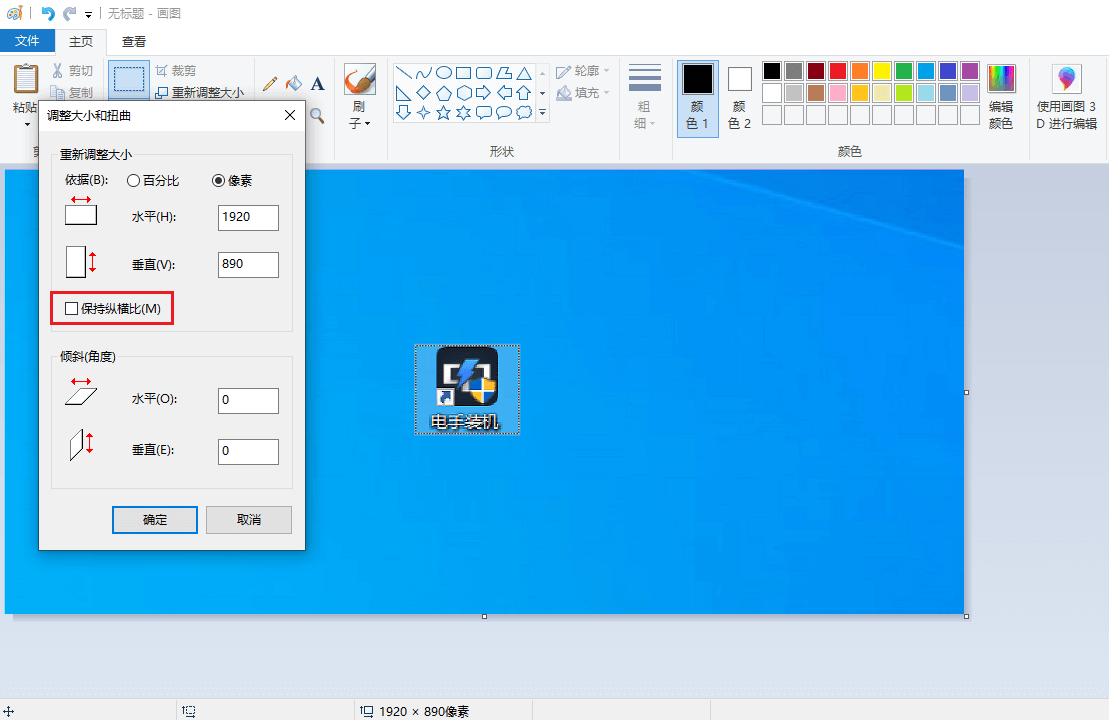Open the Quick Access Toolbar dropdown
The width and height of the screenshot is (1109, 720).
[x=88, y=14]
